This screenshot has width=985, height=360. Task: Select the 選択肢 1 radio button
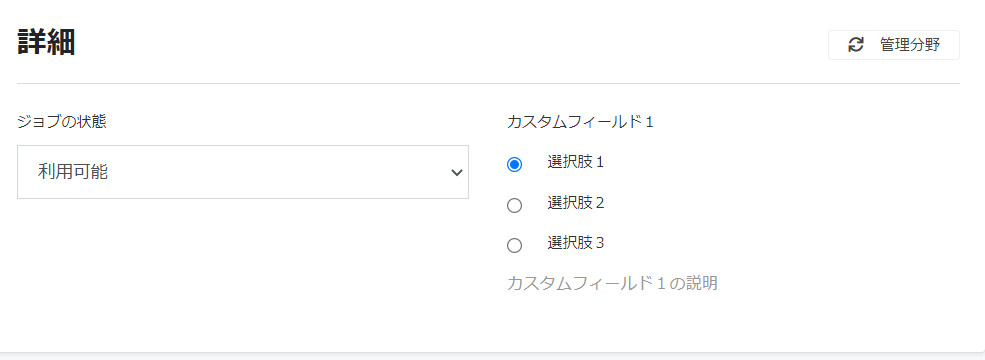pyautogui.click(x=514, y=165)
